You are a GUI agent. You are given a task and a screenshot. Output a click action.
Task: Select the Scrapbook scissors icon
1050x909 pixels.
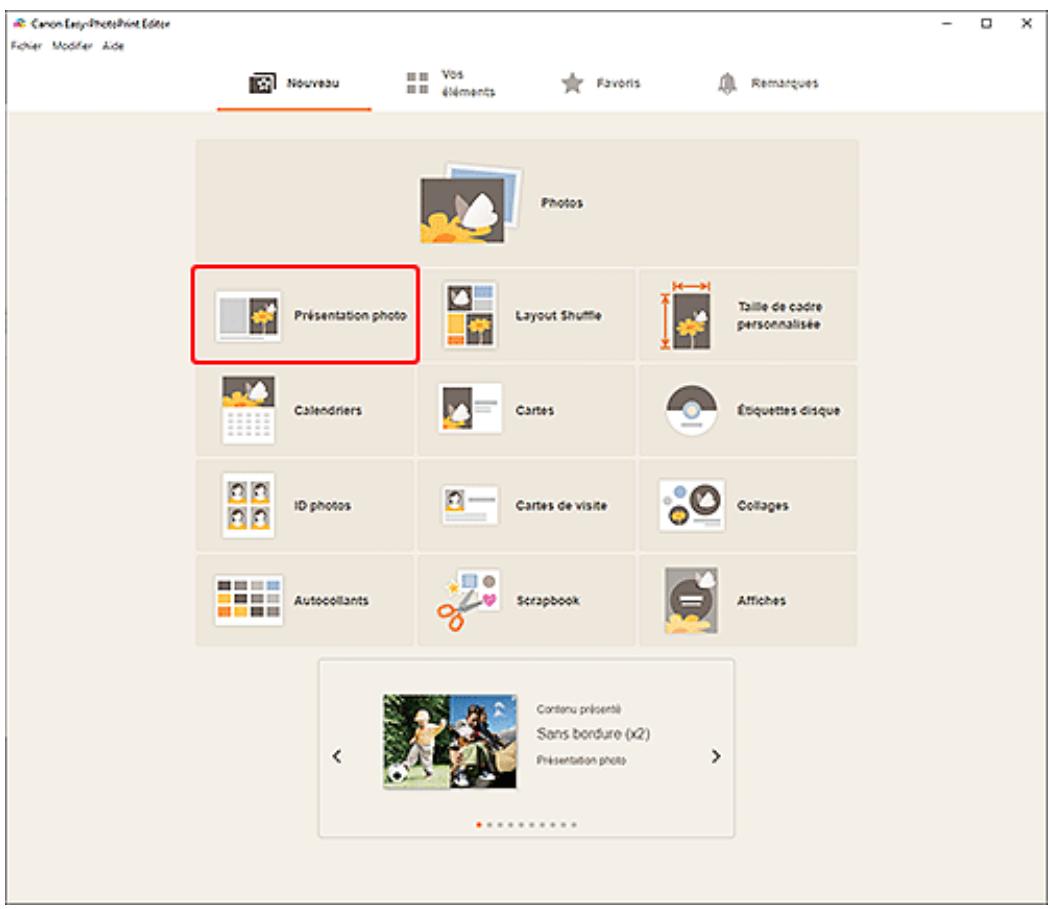click(x=469, y=600)
